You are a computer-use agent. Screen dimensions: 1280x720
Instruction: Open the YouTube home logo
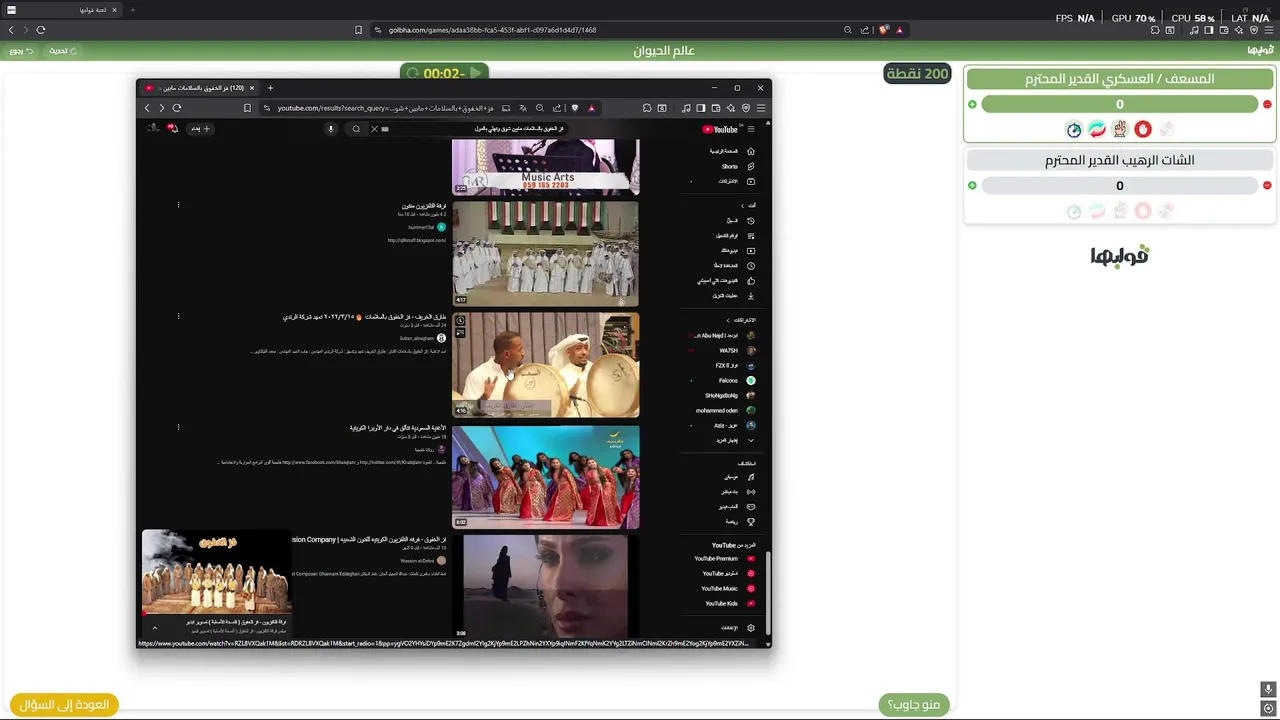pos(720,129)
